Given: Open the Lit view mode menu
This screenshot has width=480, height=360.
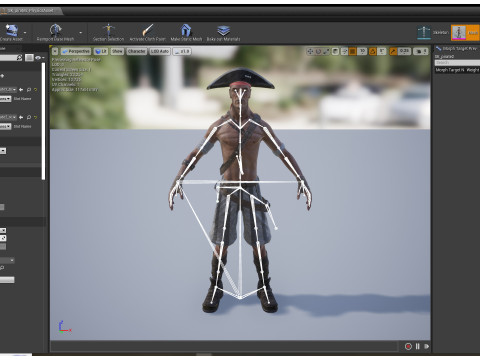Looking at the screenshot, I should [x=101, y=51].
